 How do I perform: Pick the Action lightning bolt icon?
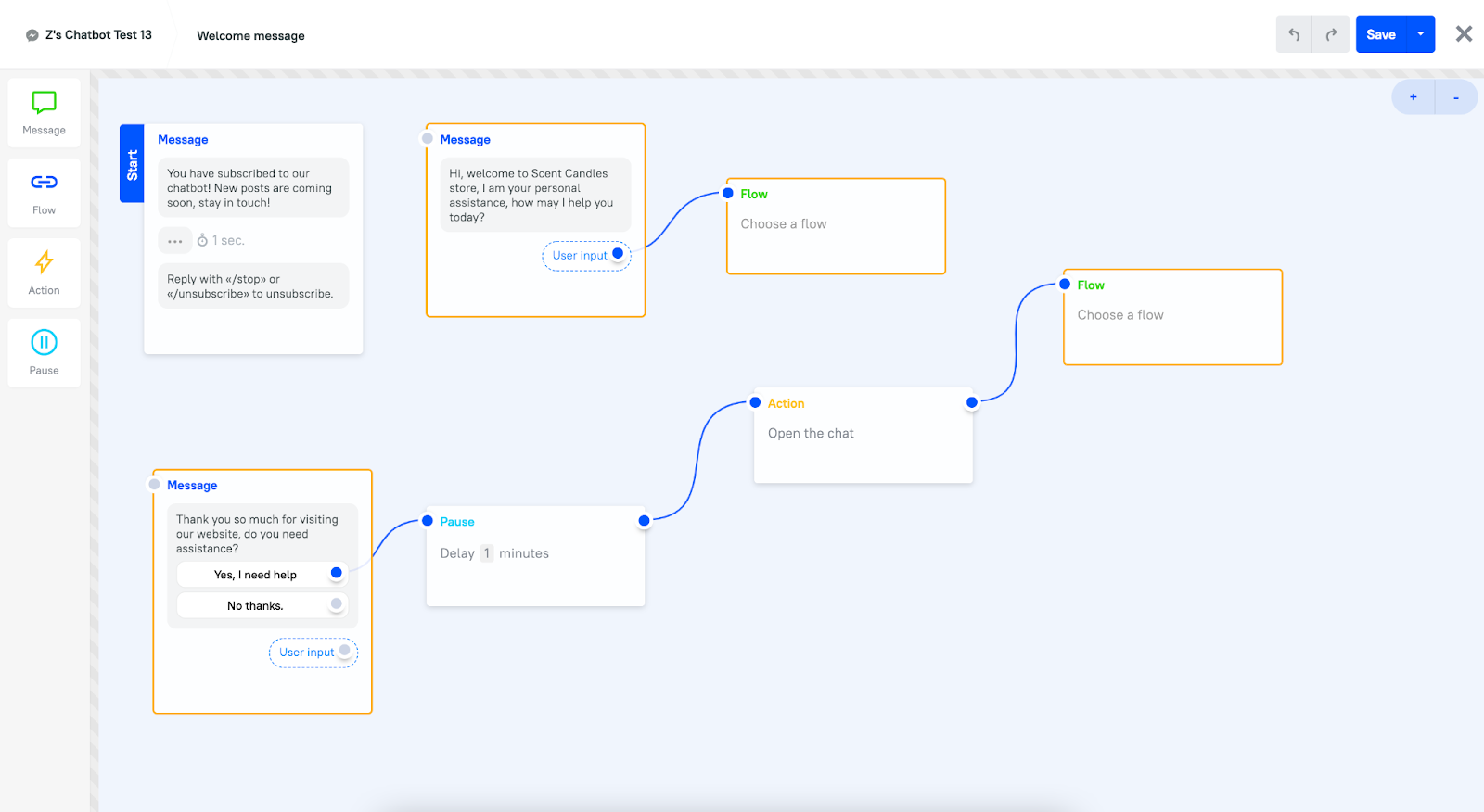pos(44,263)
